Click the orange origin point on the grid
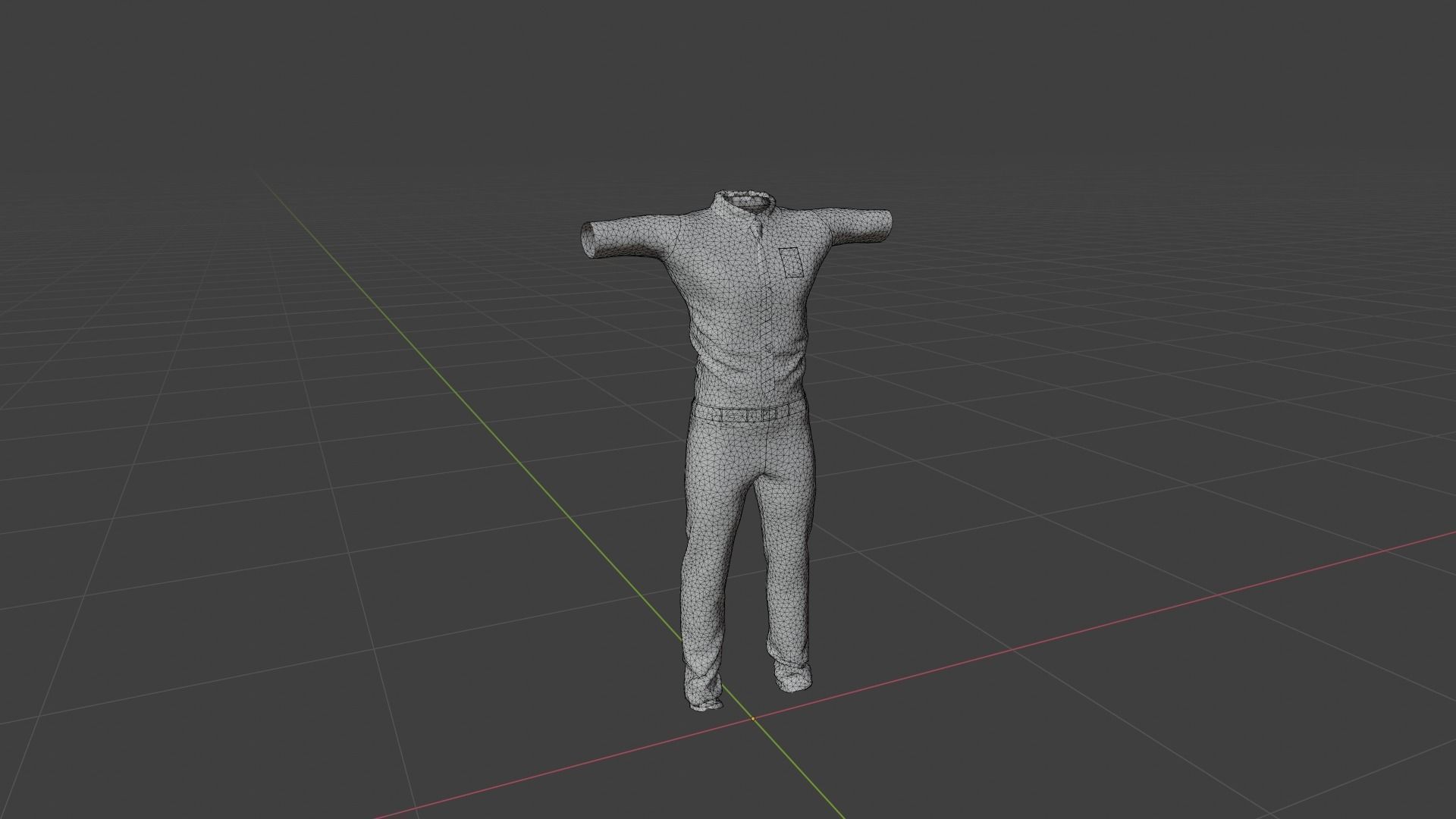The height and width of the screenshot is (819, 1456). point(753,718)
